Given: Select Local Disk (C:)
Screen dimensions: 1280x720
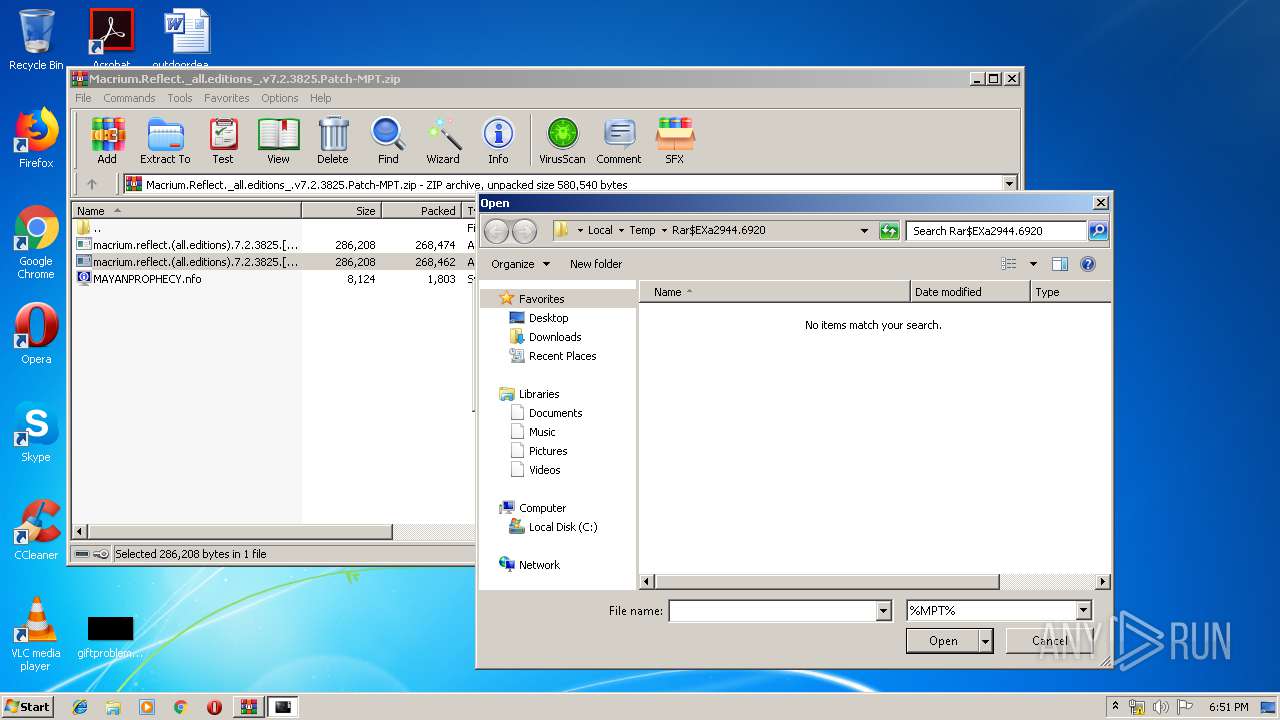Looking at the screenshot, I should (563, 527).
